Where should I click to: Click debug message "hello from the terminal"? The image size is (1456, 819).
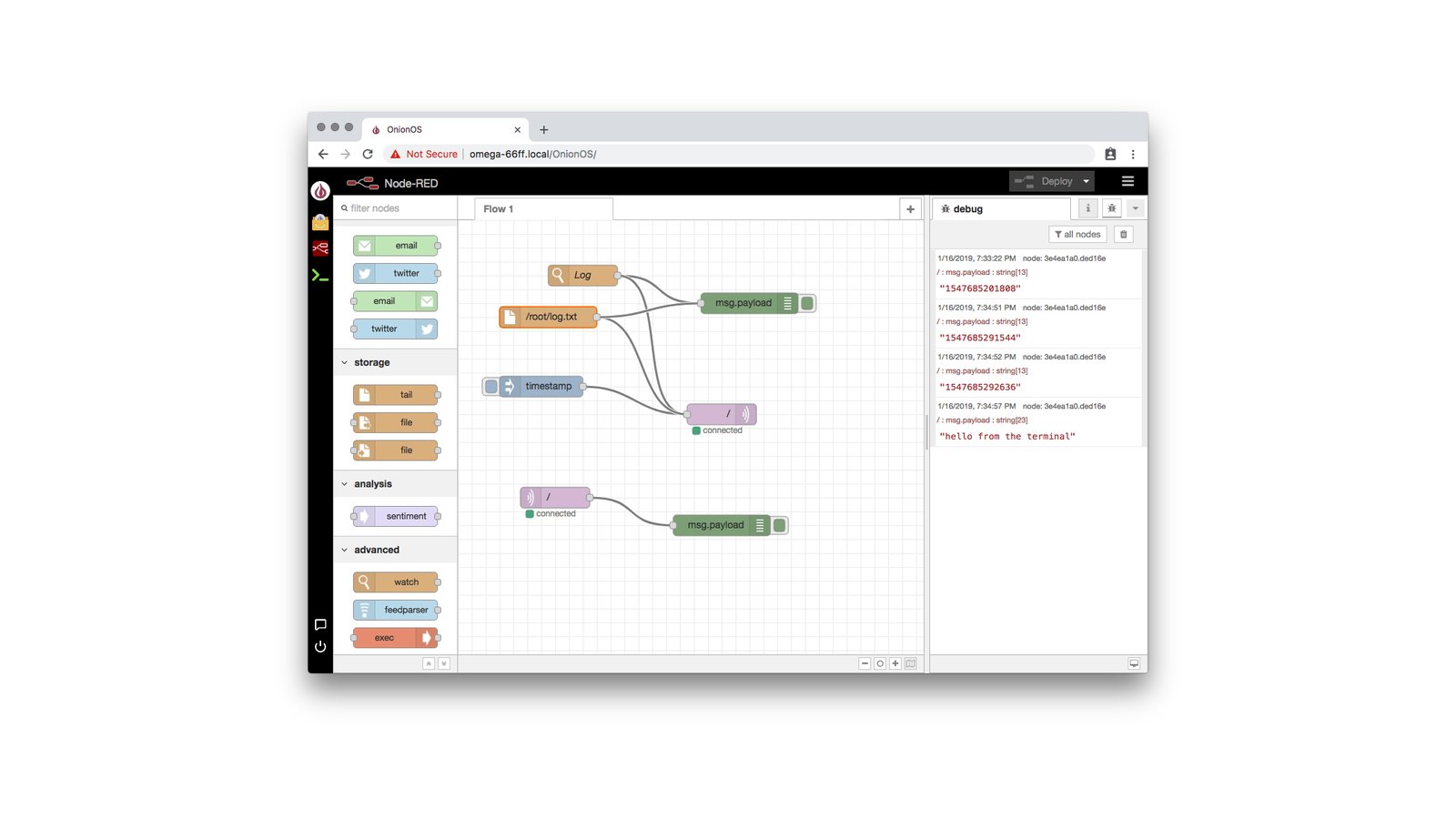1007,437
